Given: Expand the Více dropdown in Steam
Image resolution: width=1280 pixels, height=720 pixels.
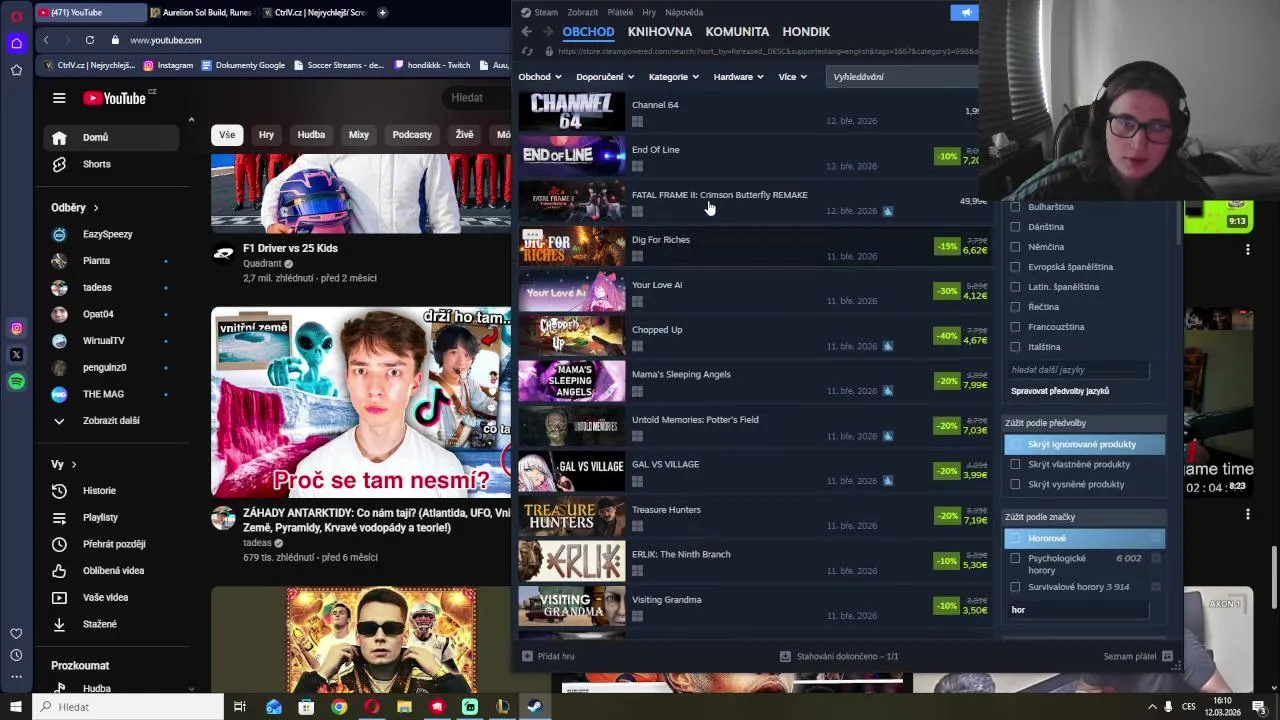Looking at the screenshot, I should point(792,77).
